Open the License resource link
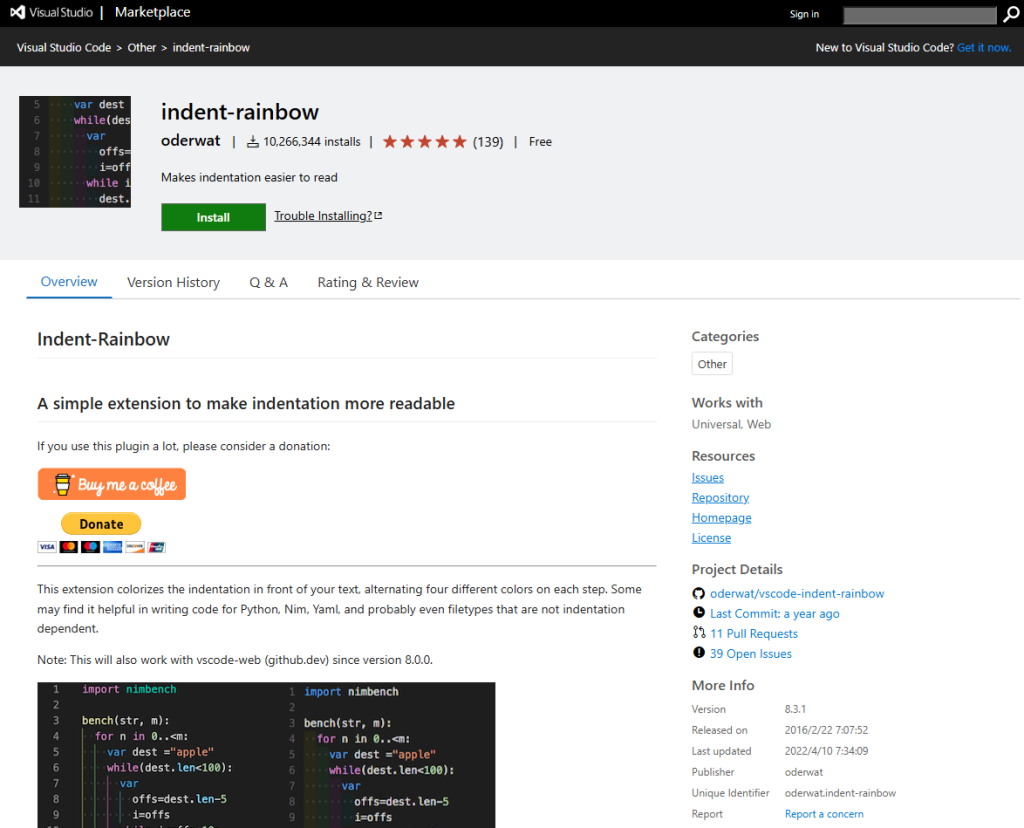Screen dimensions: 1024x828 coord(711,538)
